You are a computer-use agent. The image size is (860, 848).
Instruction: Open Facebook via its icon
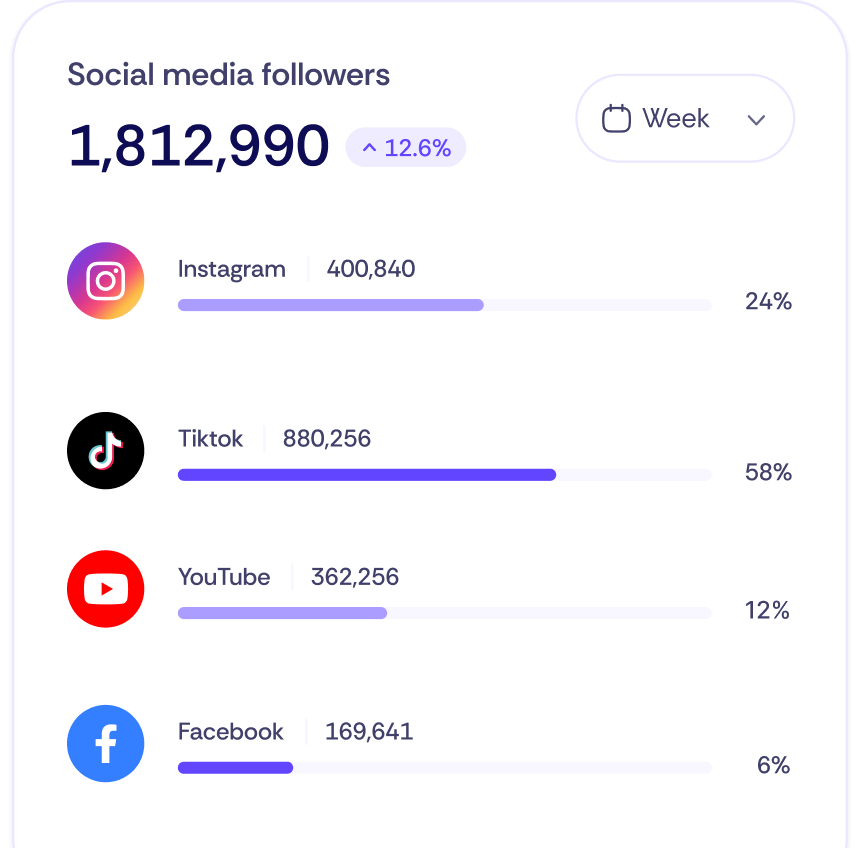(105, 744)
